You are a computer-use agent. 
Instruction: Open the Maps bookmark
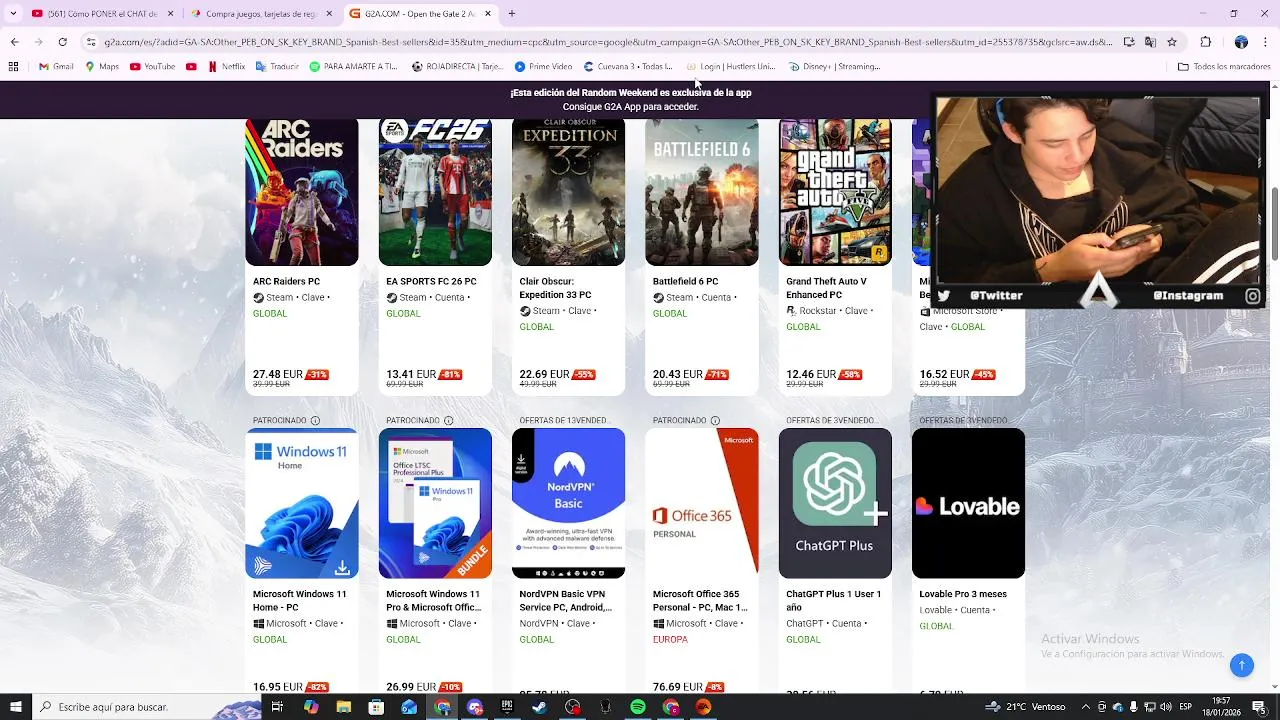point(102,67)
